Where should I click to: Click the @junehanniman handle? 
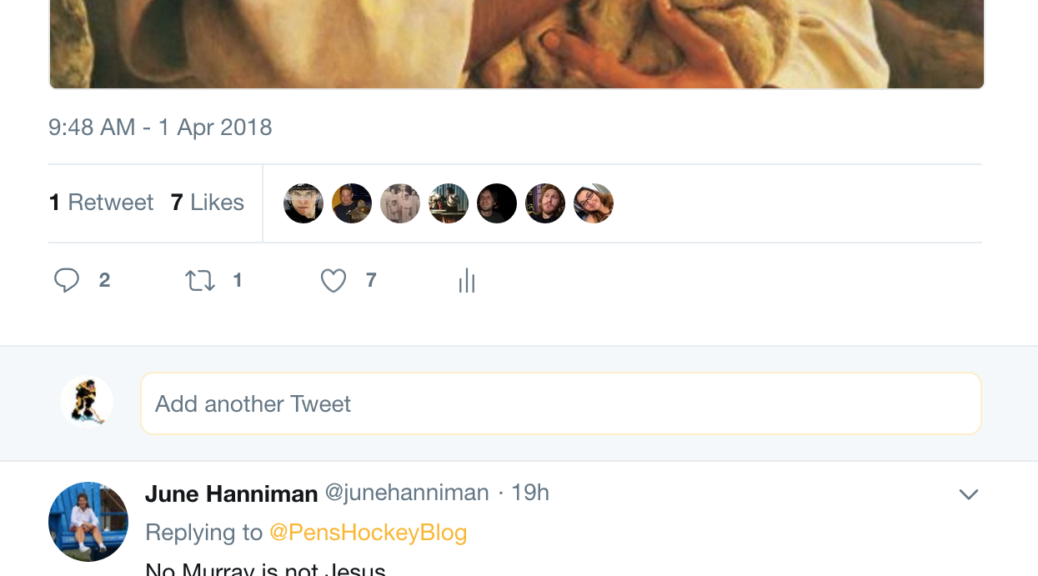coord(407,493)
